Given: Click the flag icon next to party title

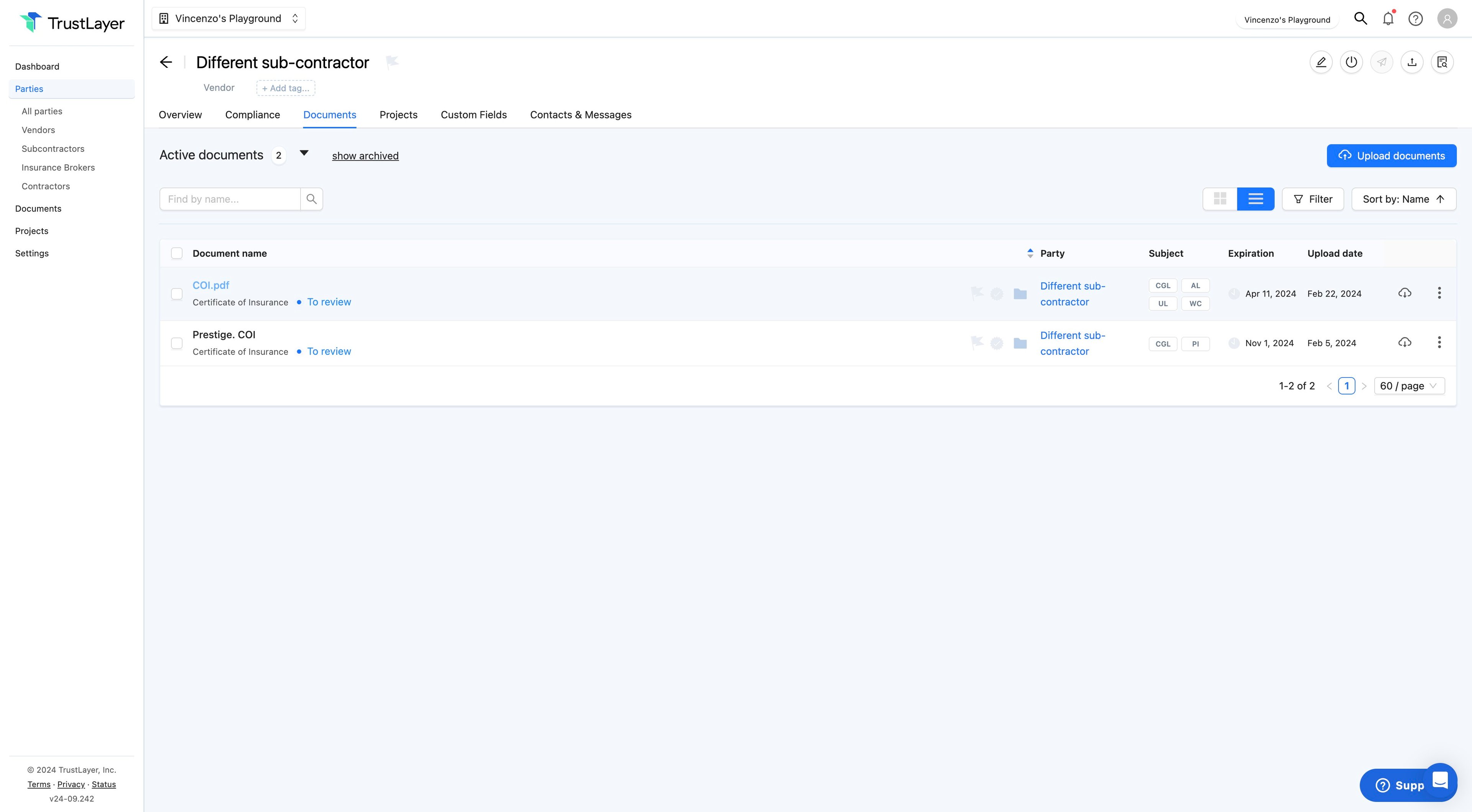Looking at the screenshot, I should tap(392, 62).
